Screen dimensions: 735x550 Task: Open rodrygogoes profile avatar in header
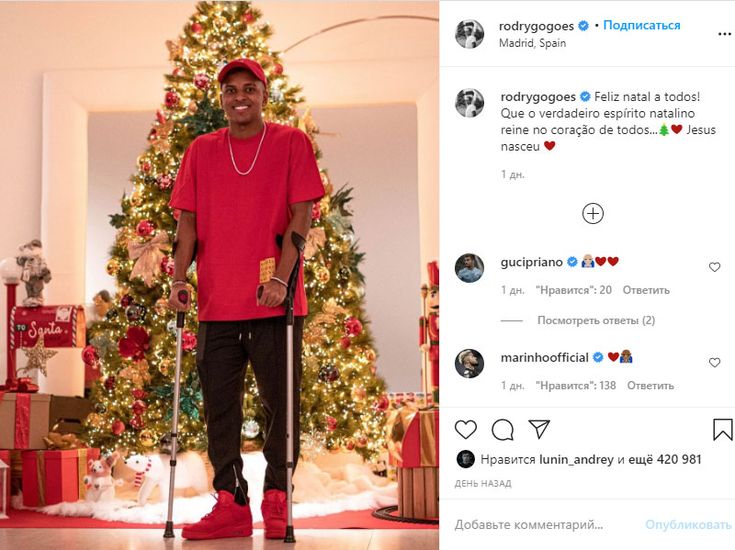point(469,34)
